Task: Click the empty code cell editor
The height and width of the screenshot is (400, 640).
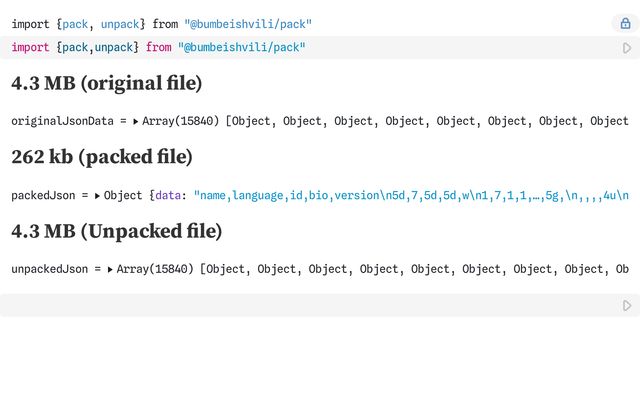Action: click(x=310, y=305)
